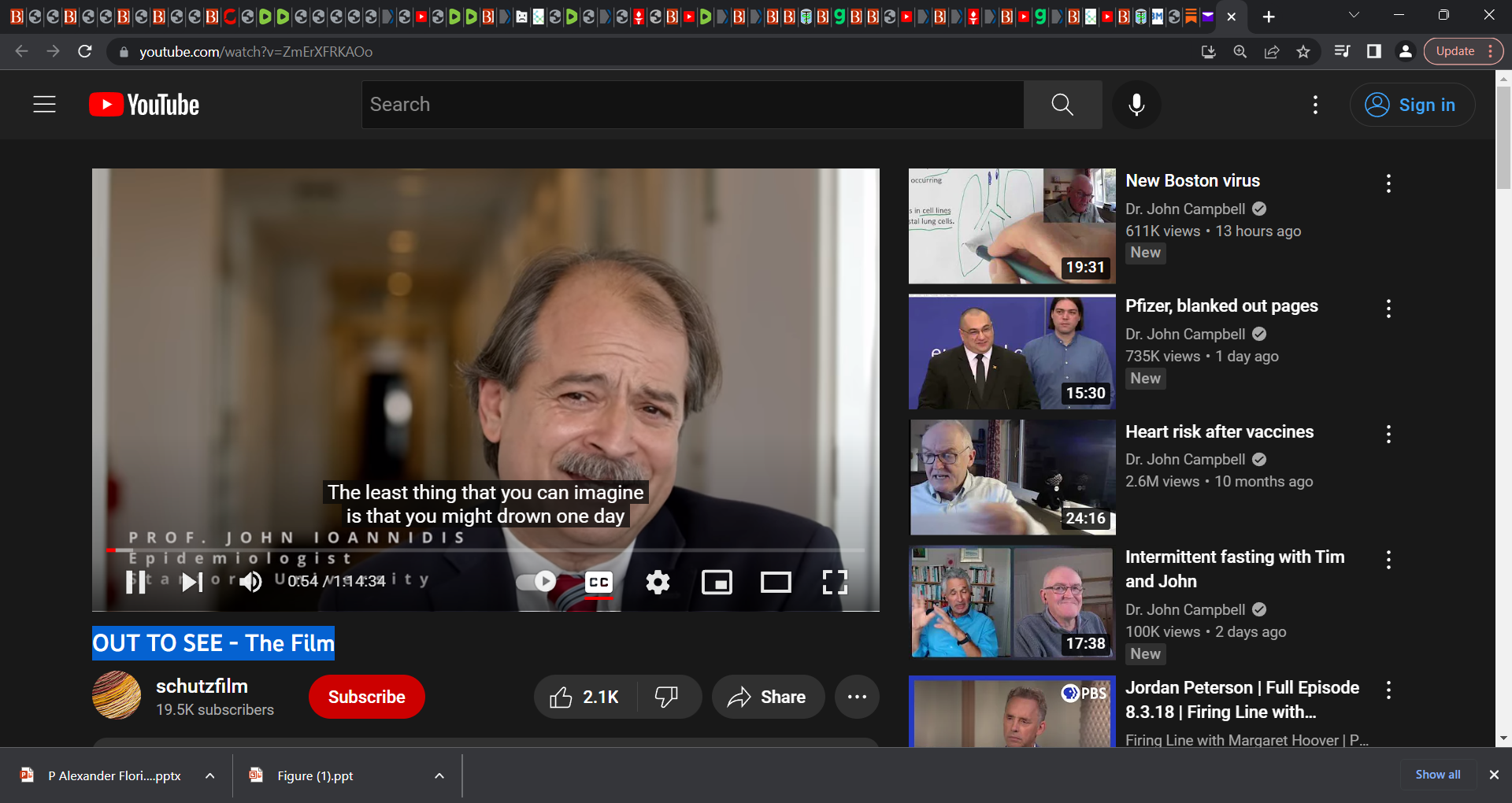Close the downloads bar
Viewport: 1512px width, 803px height.
(1494, 775)
